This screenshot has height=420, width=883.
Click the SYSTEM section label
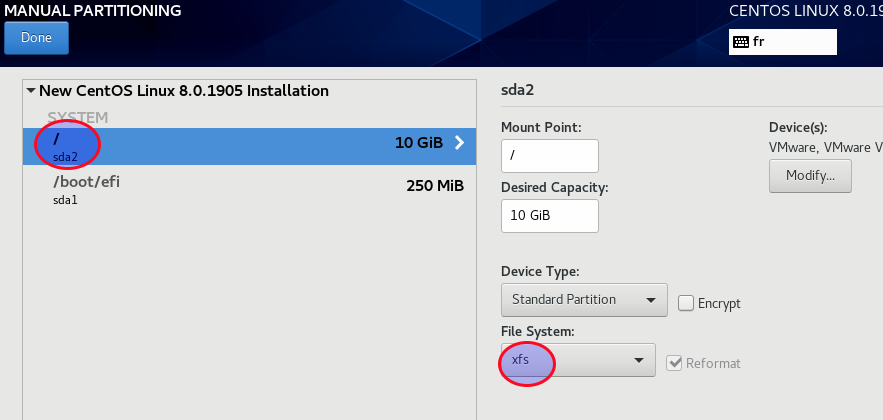pos(78,118)
